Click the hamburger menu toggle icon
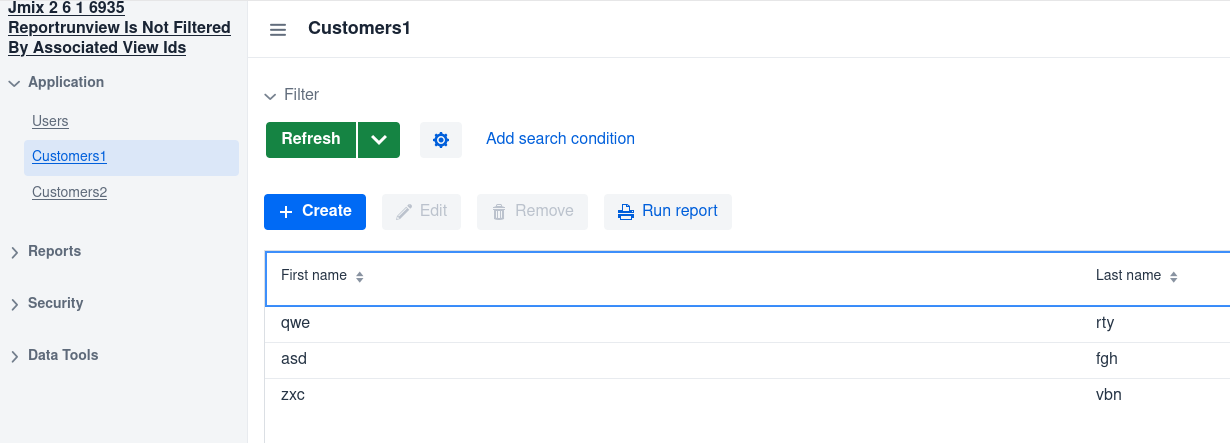This screenshot has width=1230, height=443. coord(278,29)
